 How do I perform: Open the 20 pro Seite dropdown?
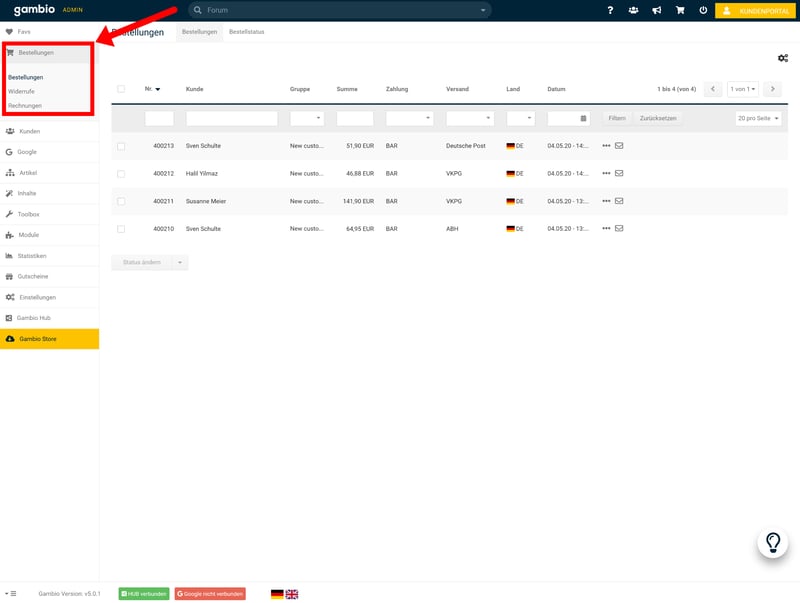click(x=758, y=118)
